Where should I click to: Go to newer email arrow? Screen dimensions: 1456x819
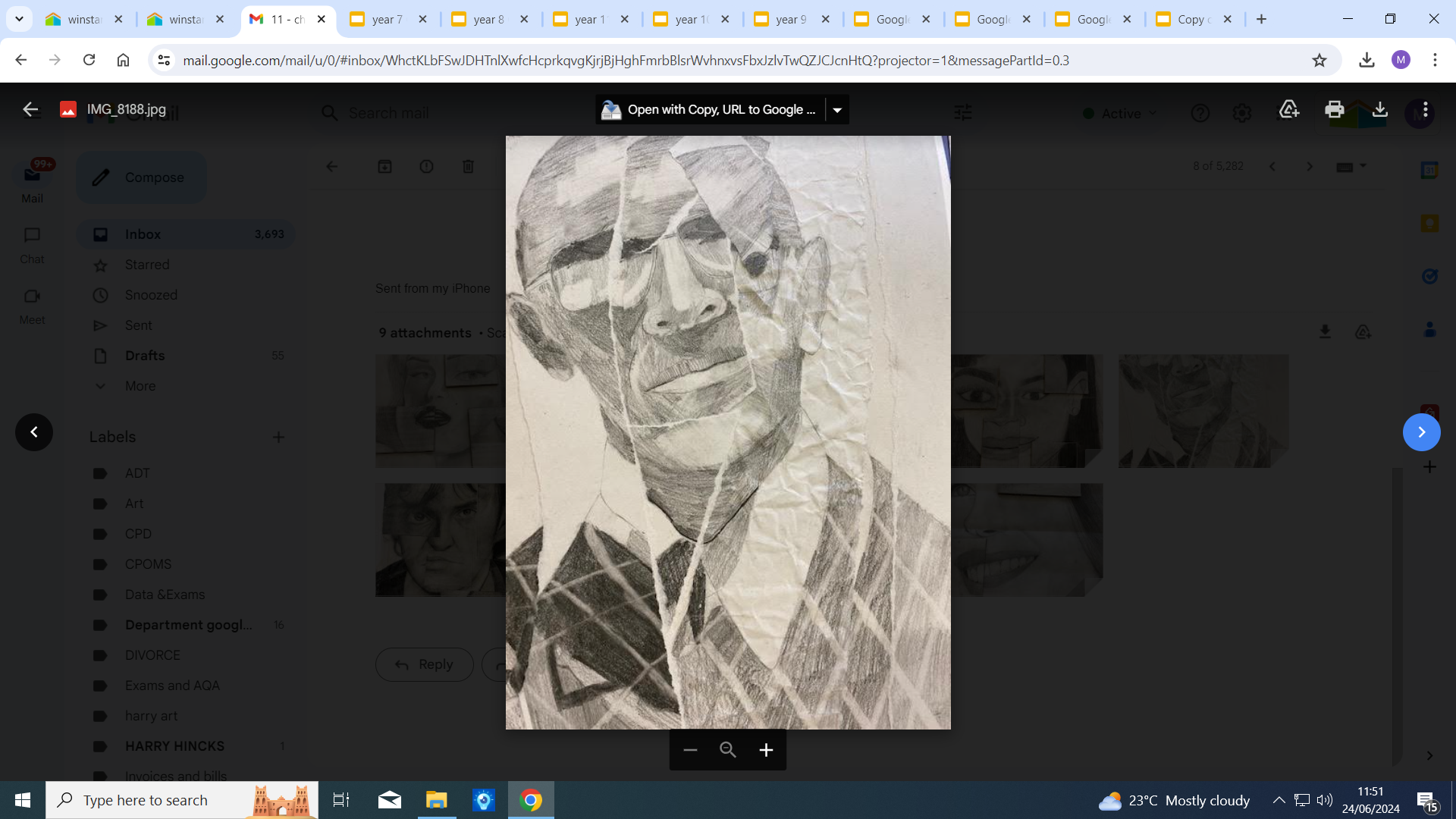pos(1272,166)
